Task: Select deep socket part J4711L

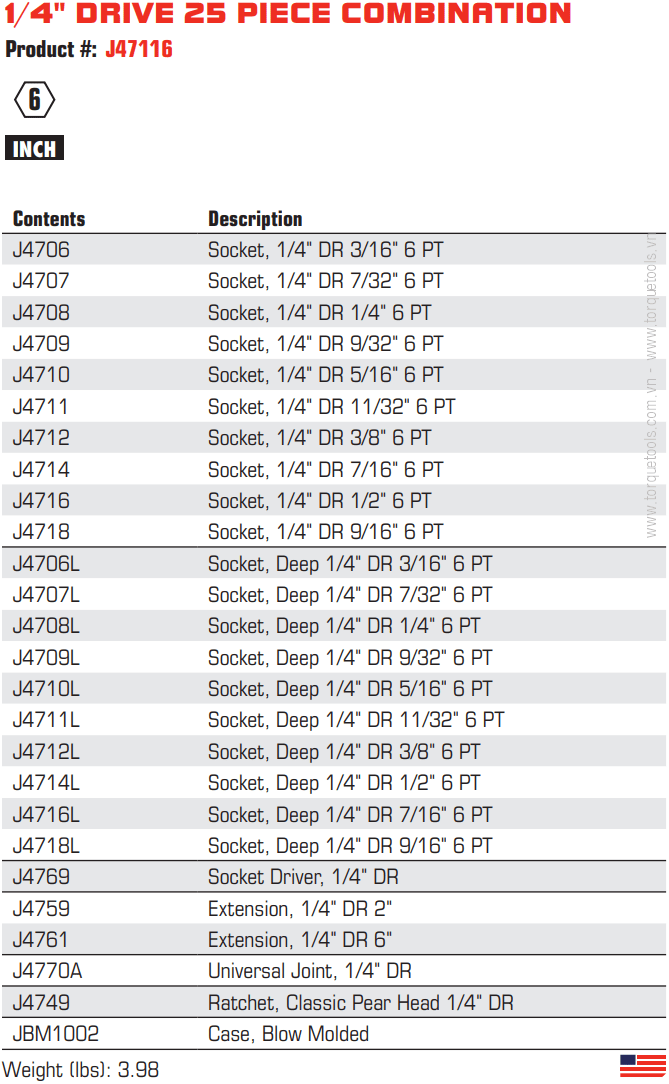Action: pyautogui.click(x=46, y=720)
